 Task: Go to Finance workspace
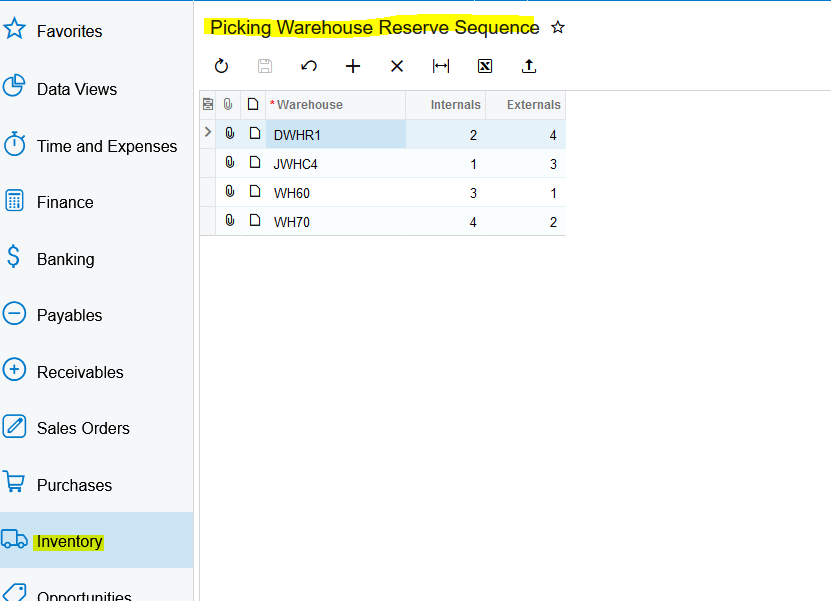pos(65,202)
